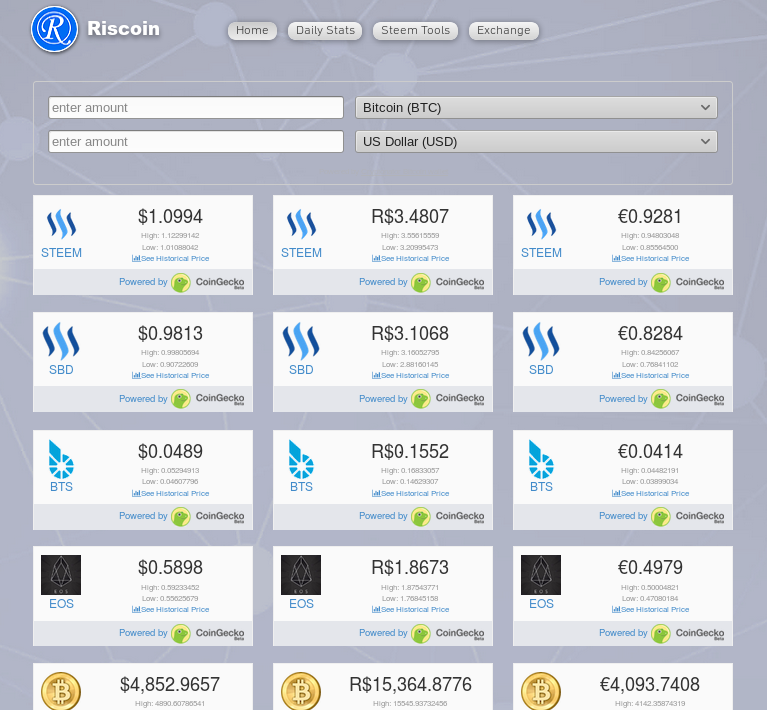Click CoinGecko gecko icon in €0.0414 BTS card
The width and height of the screenshot is (767, 710).
pos(661,517)
